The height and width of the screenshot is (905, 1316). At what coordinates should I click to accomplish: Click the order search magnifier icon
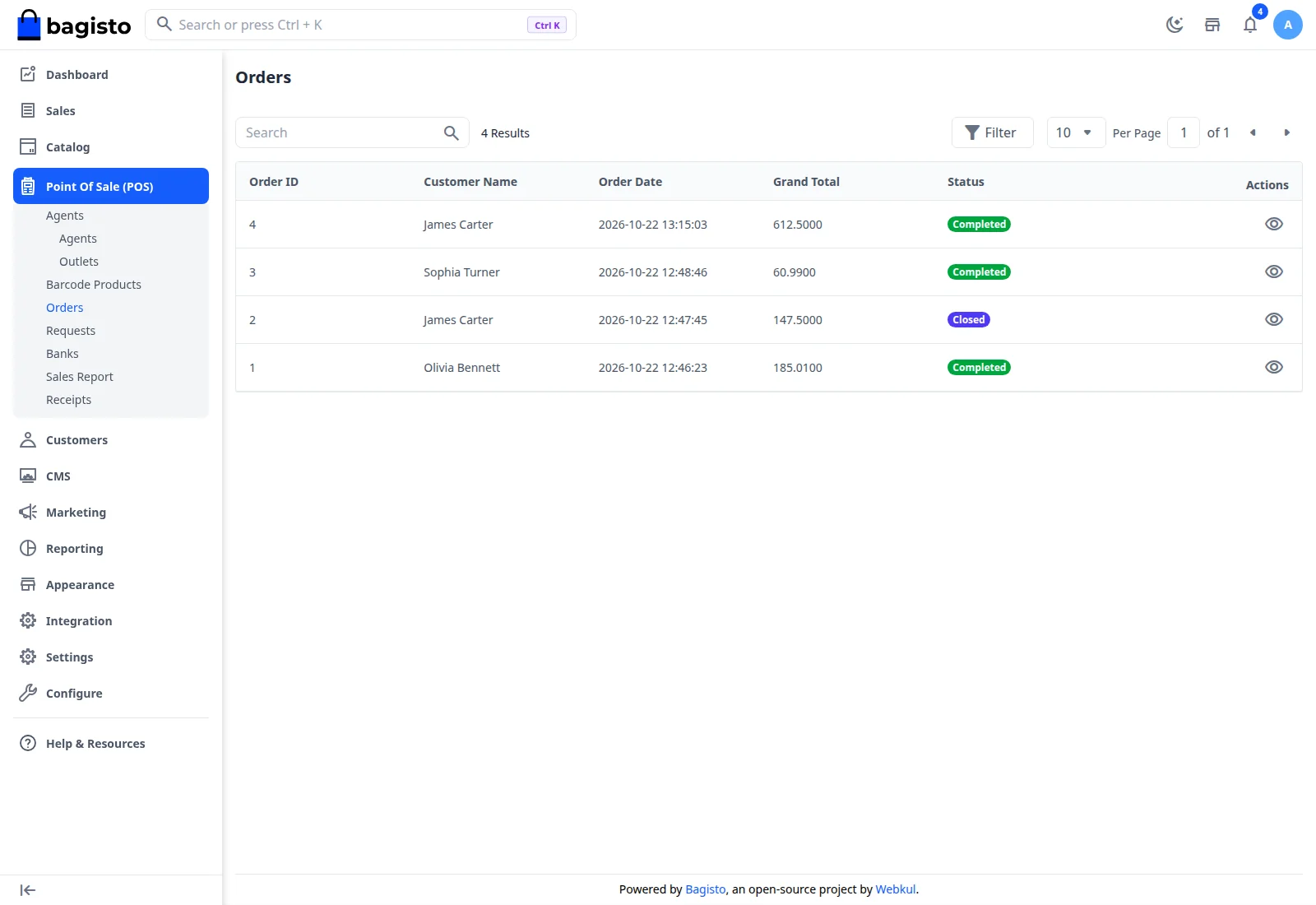point(451,132)
